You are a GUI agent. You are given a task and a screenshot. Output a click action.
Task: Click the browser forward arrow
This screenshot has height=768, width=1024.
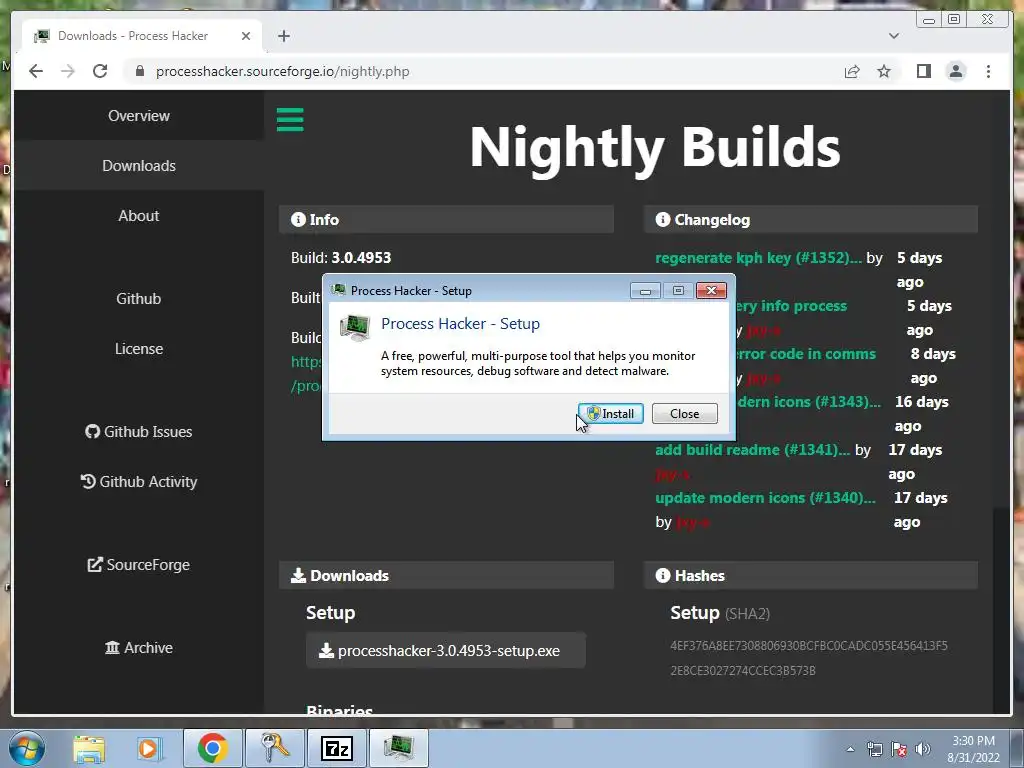68,71
